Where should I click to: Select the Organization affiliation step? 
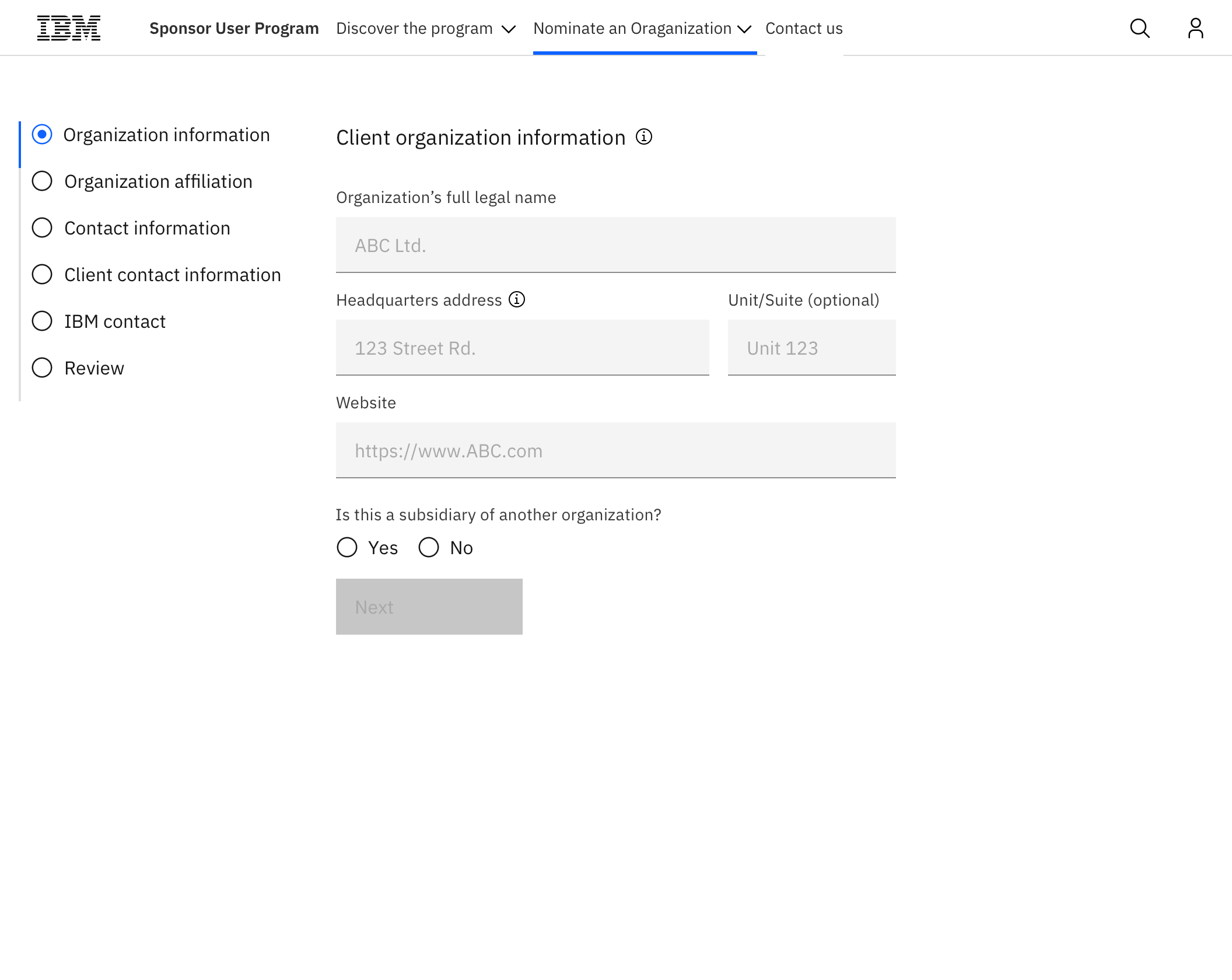(157, 181)
